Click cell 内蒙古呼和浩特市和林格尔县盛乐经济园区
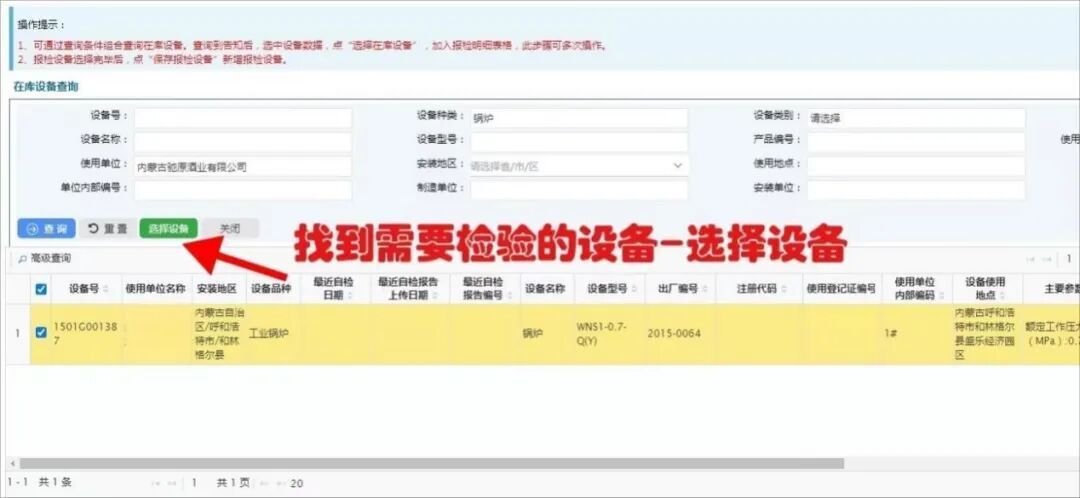 point(986,334)
